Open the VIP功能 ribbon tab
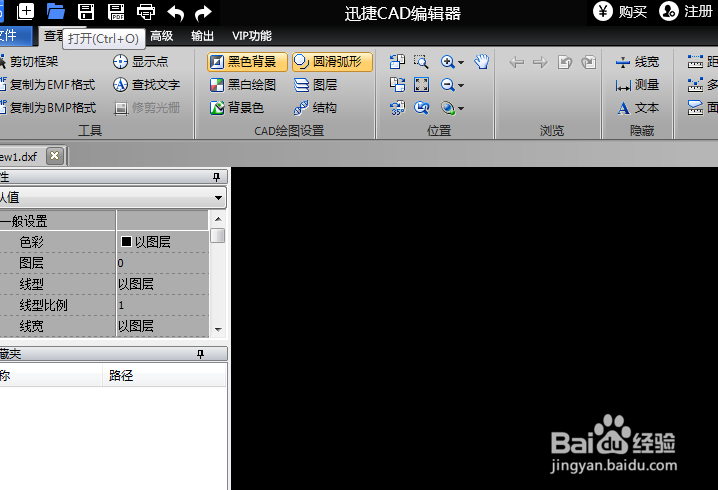This screenshot has height=490, width=718. click(252, 36)
